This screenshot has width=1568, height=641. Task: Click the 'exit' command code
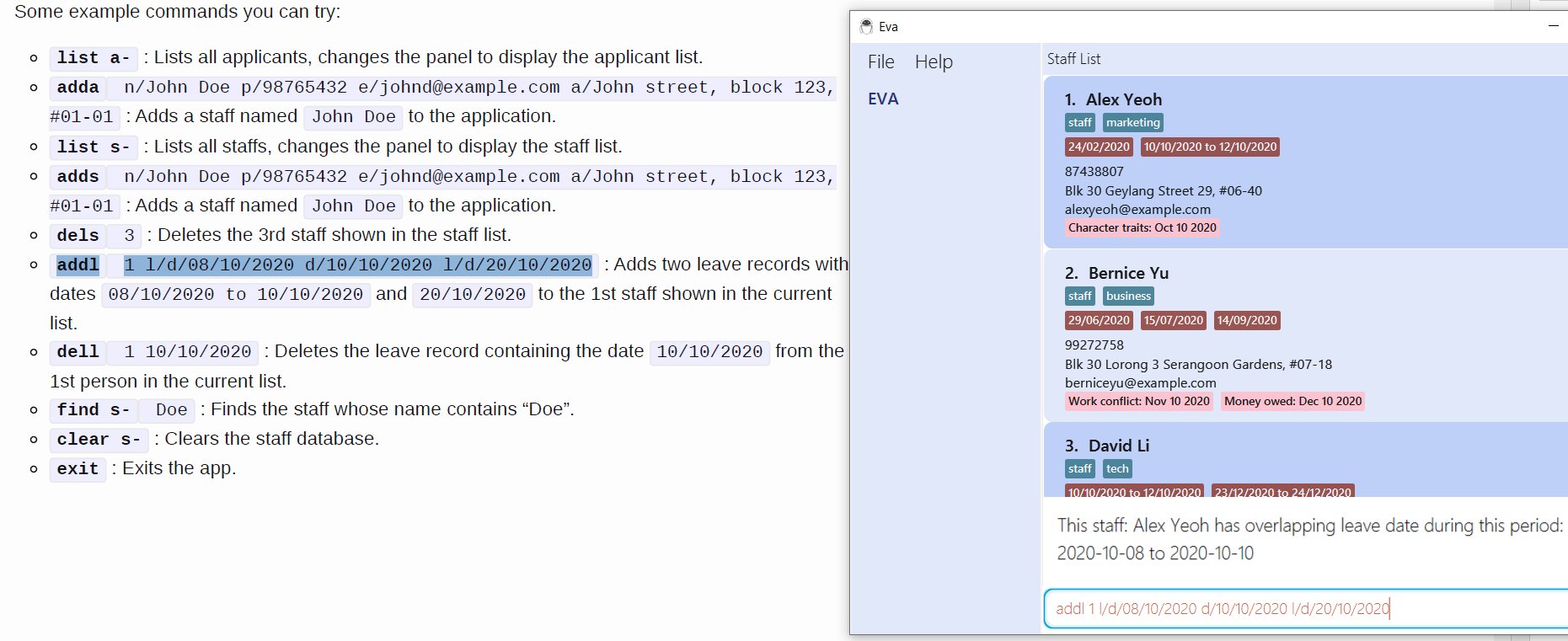coord(78,468)
